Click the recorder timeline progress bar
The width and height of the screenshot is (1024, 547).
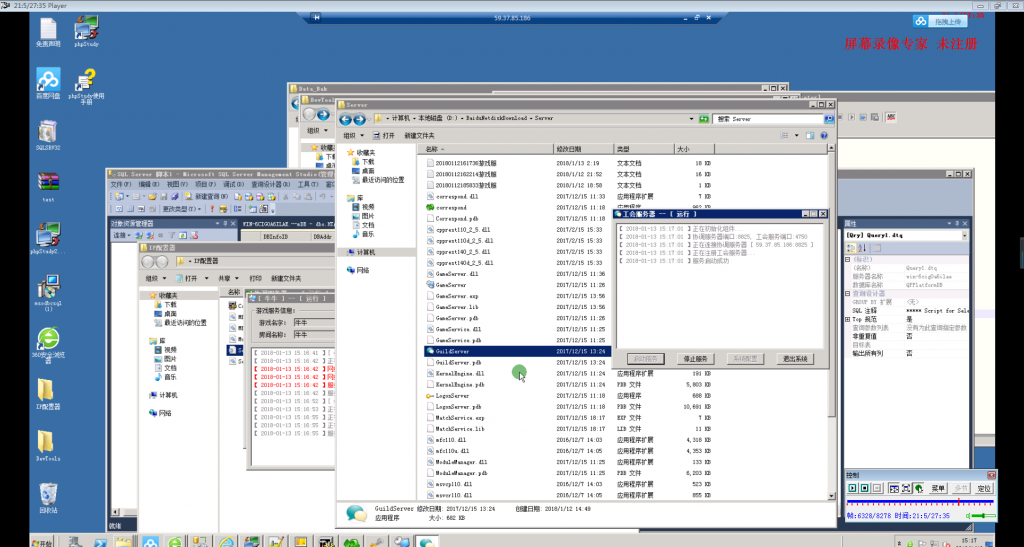tap(918, 501)
